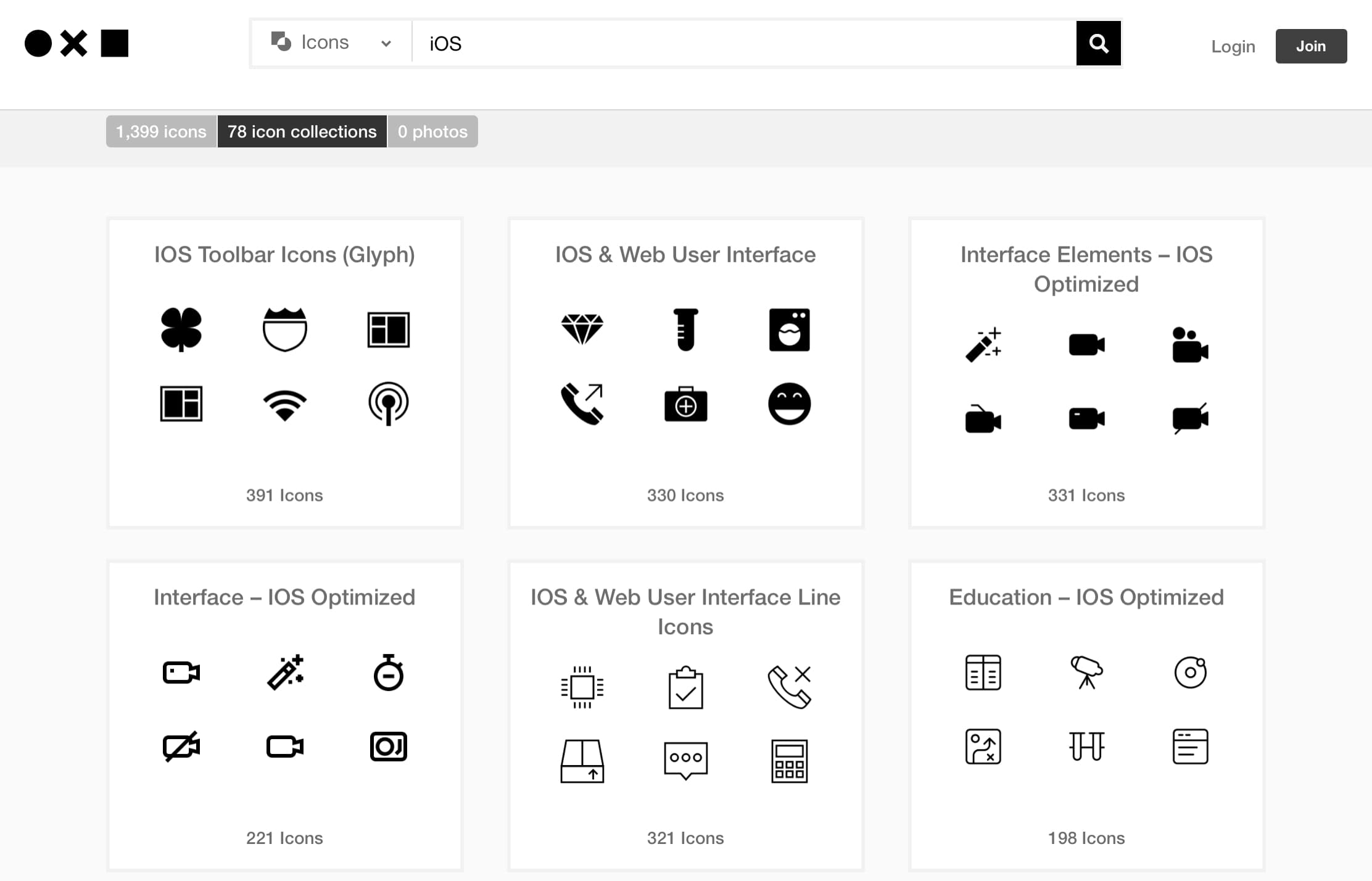Click the clipboard checkmark line icon
Image resolution: width=1372 pixels, height=881 pixels.
[685, 687]
